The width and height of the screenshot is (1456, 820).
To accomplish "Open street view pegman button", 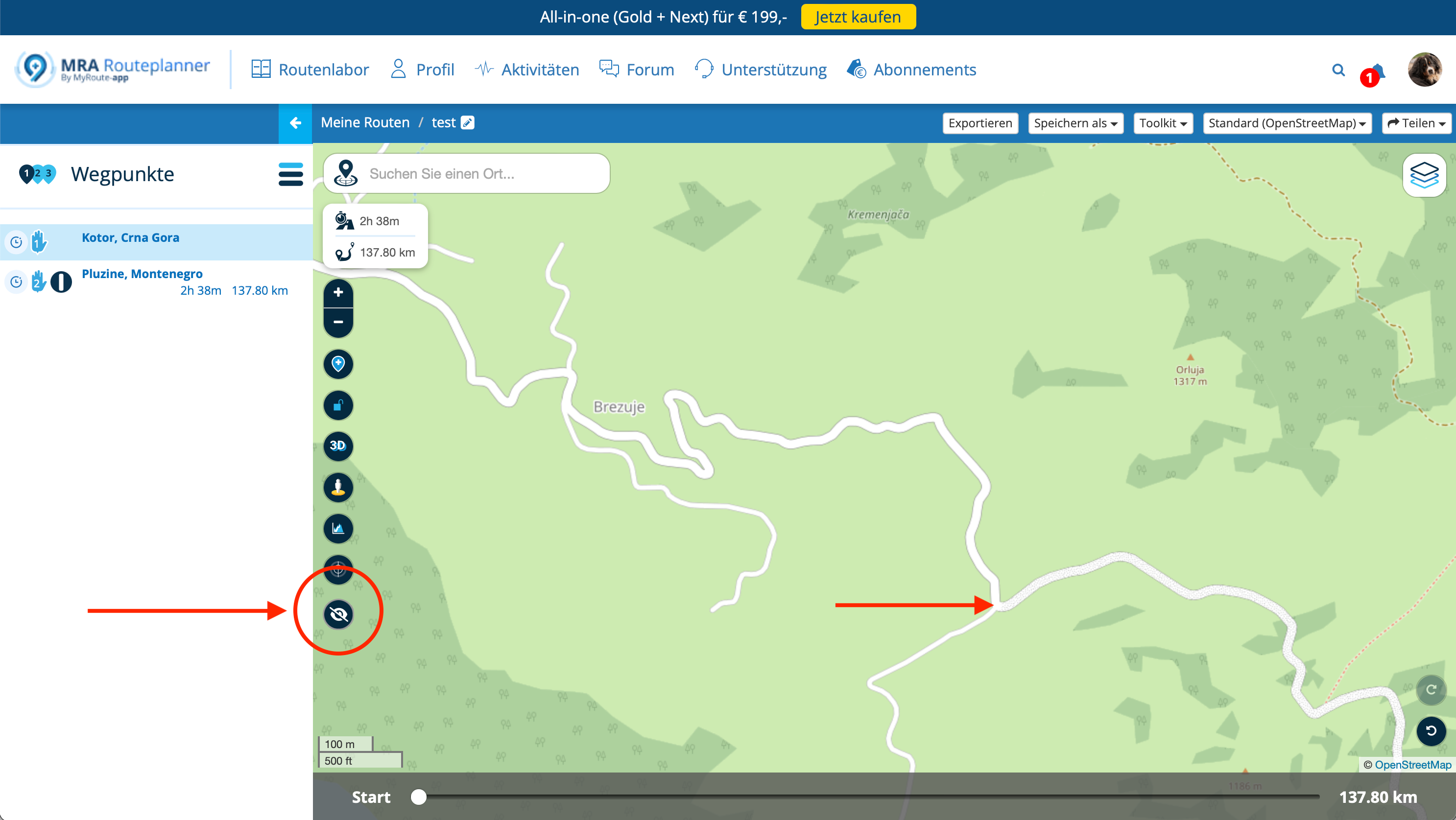I will pyautogui.click(x=338, y=487).
